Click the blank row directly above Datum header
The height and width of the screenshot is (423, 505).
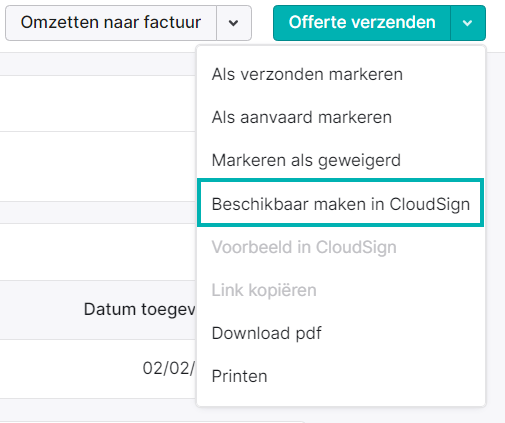(98, 252)
